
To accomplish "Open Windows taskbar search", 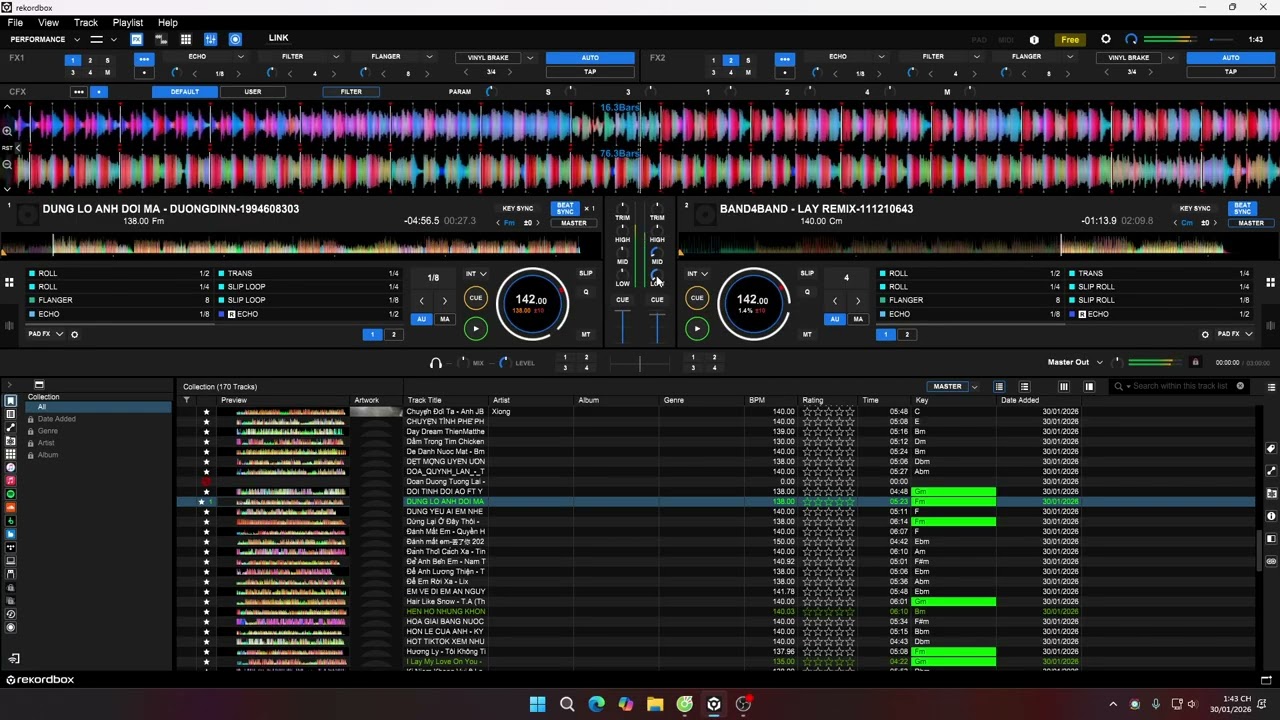I will pyautogui.click(x=567, y=704).
